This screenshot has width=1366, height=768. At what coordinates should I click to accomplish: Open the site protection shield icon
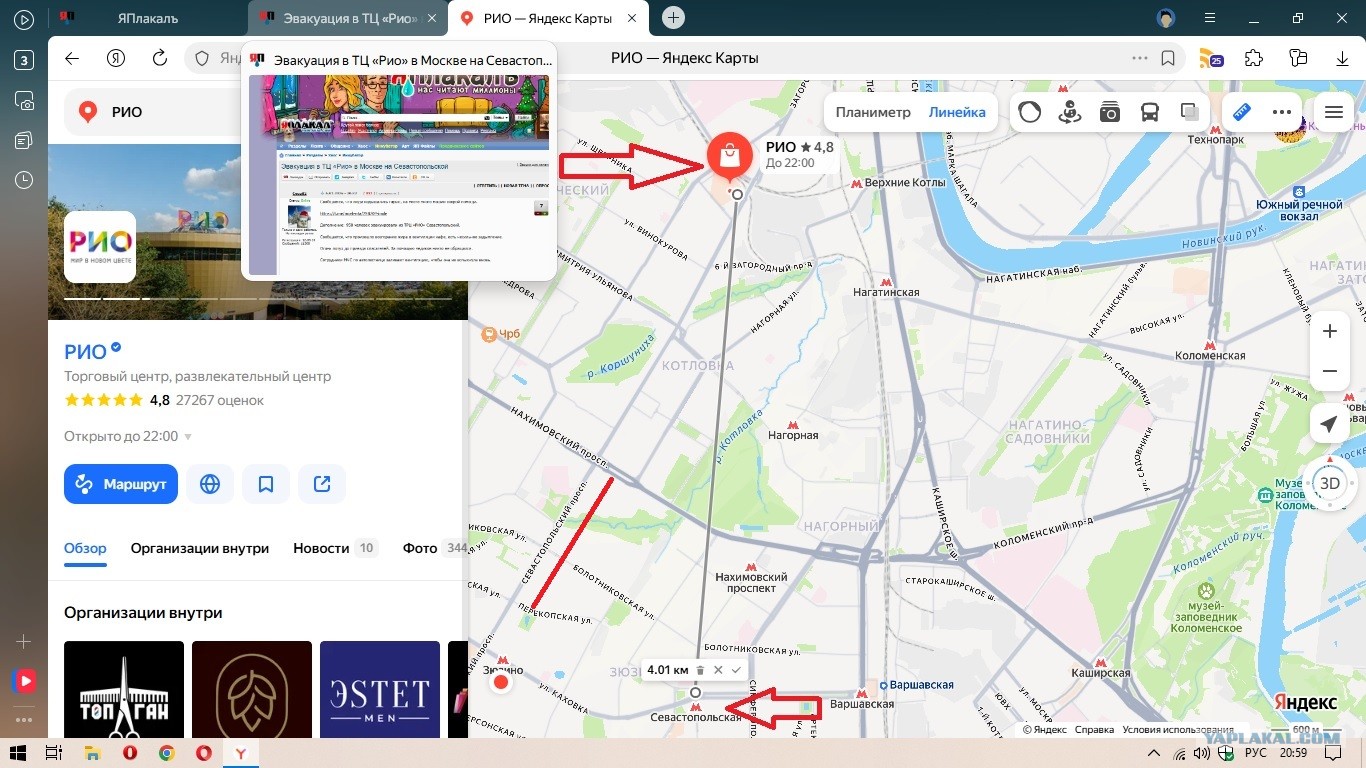(x=202, y=58)
